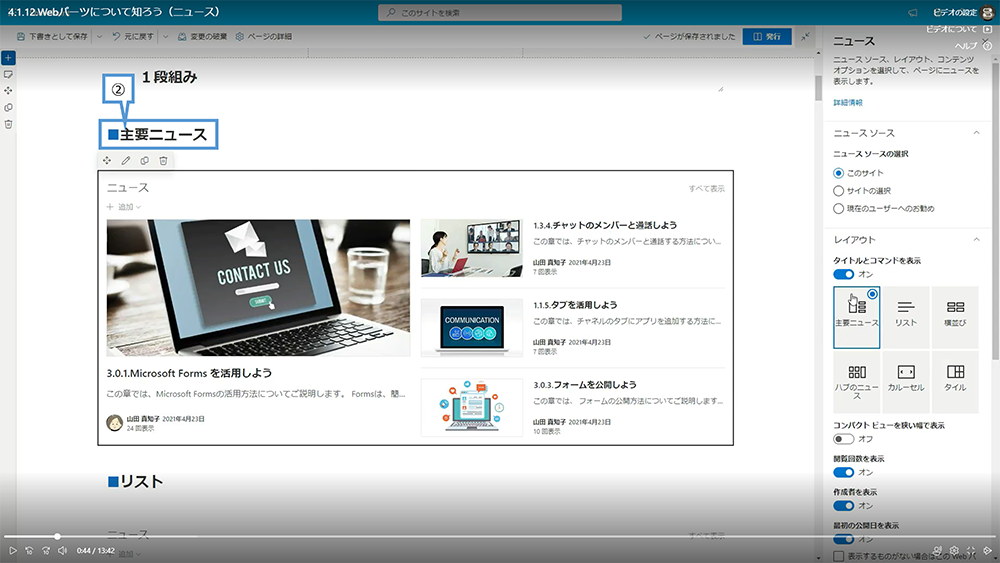Switch the video to fullscreen

971,550
